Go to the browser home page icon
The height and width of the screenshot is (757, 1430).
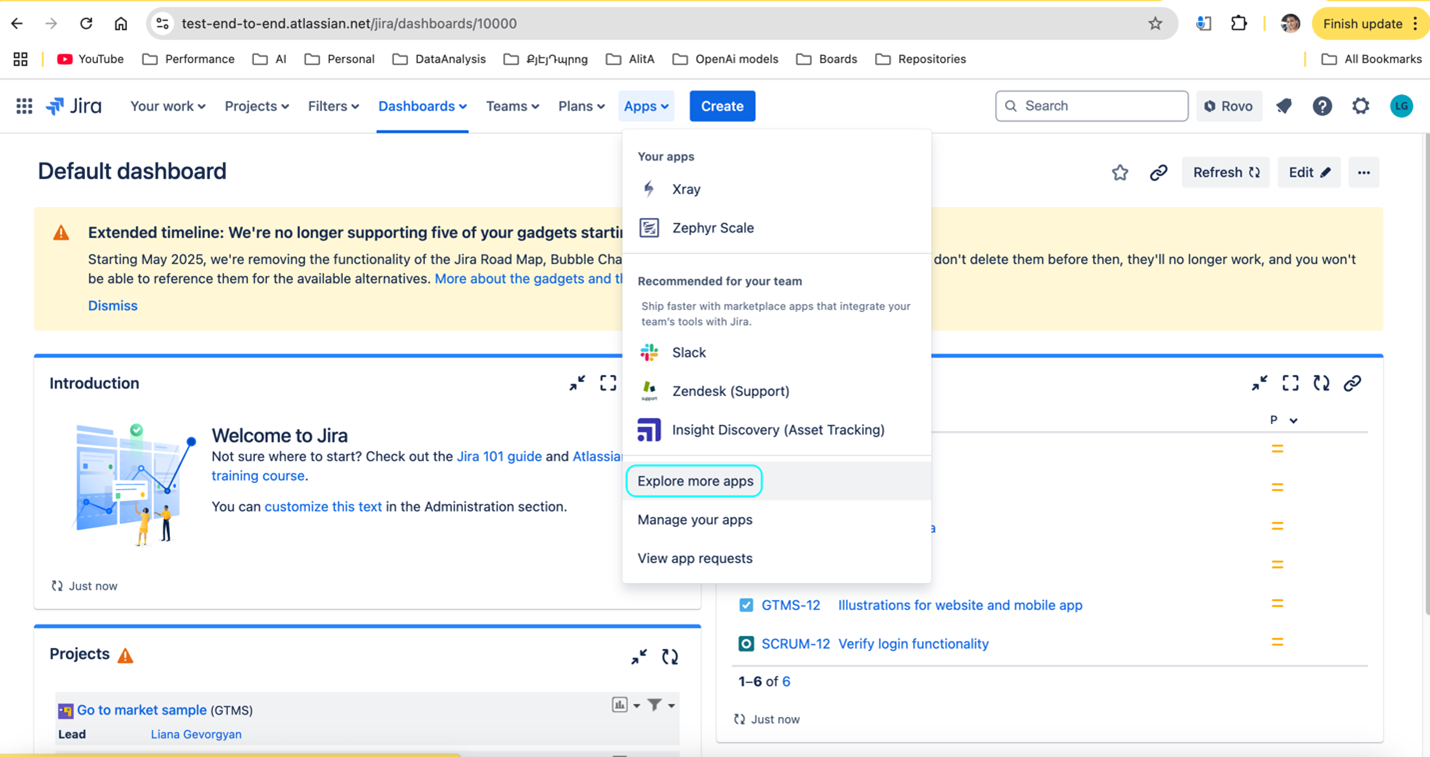click(121, 23)
